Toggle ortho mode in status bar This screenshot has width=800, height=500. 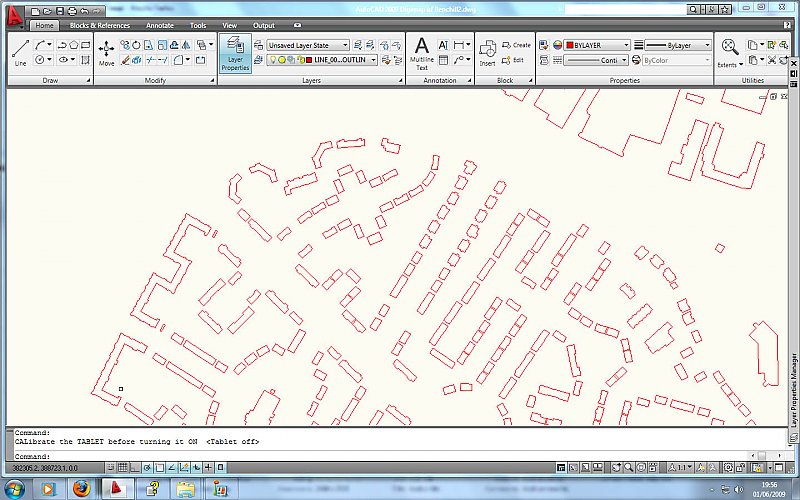pos(134,467)
